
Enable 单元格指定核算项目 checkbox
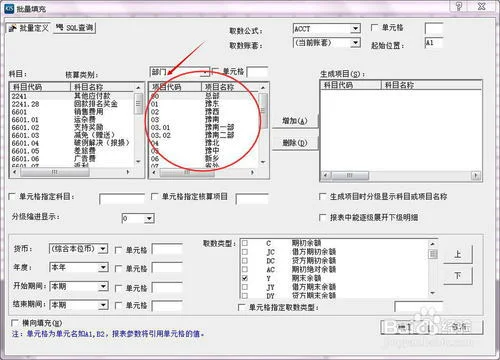(155, 196)
